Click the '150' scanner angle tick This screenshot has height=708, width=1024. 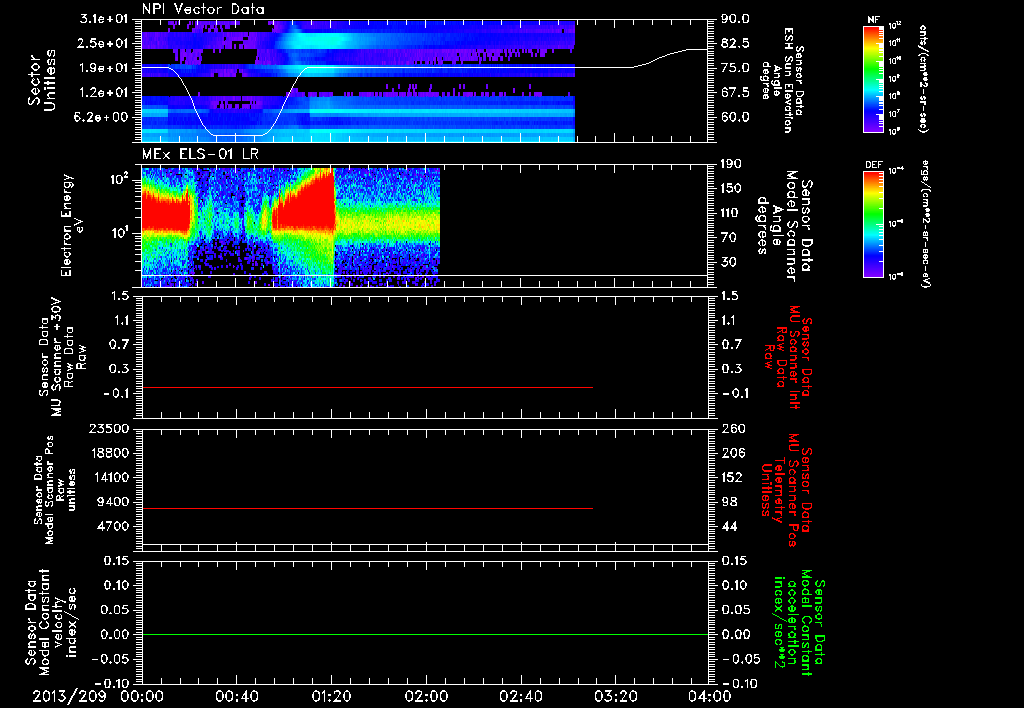coord(731,188)
